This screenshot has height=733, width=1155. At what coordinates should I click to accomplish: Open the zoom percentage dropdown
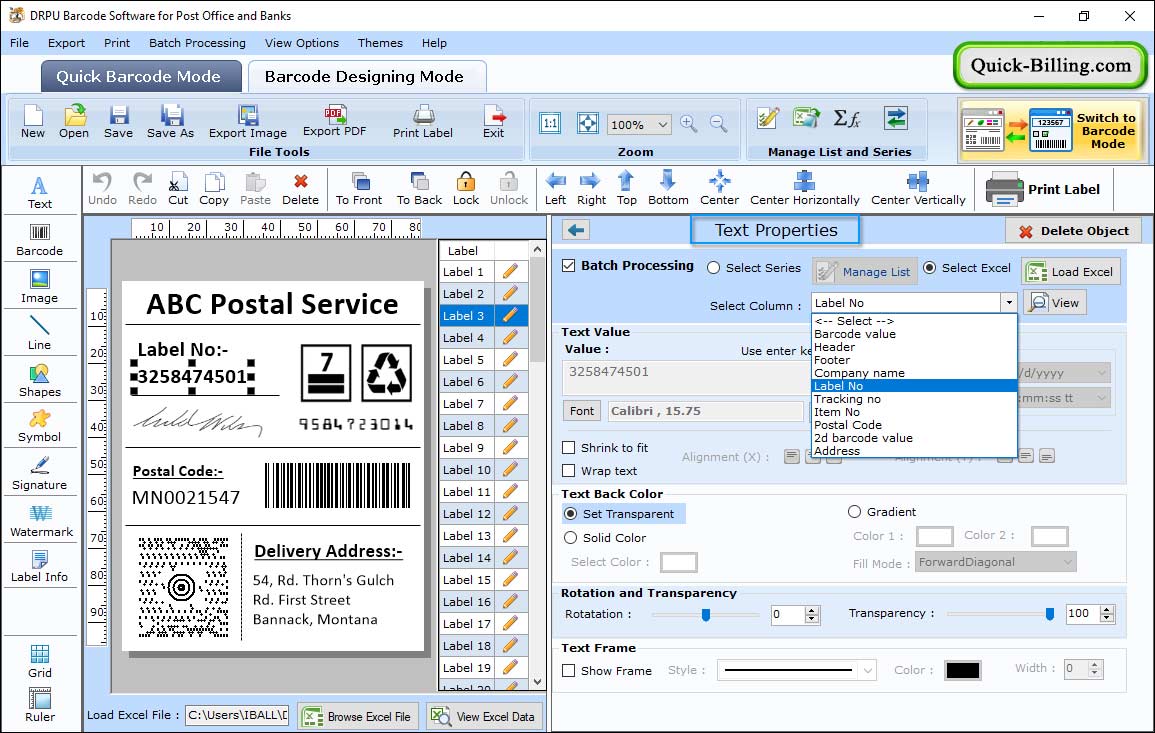(662, 124)
